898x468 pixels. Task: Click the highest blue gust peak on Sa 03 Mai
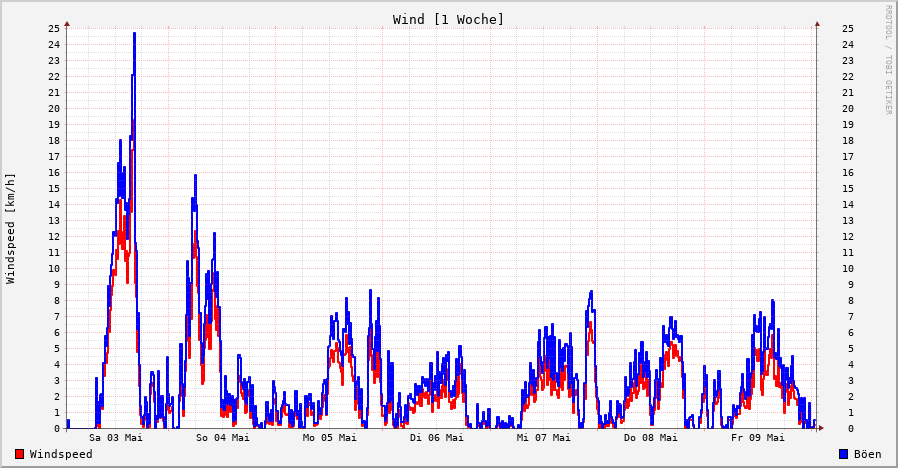pos(134,33)
